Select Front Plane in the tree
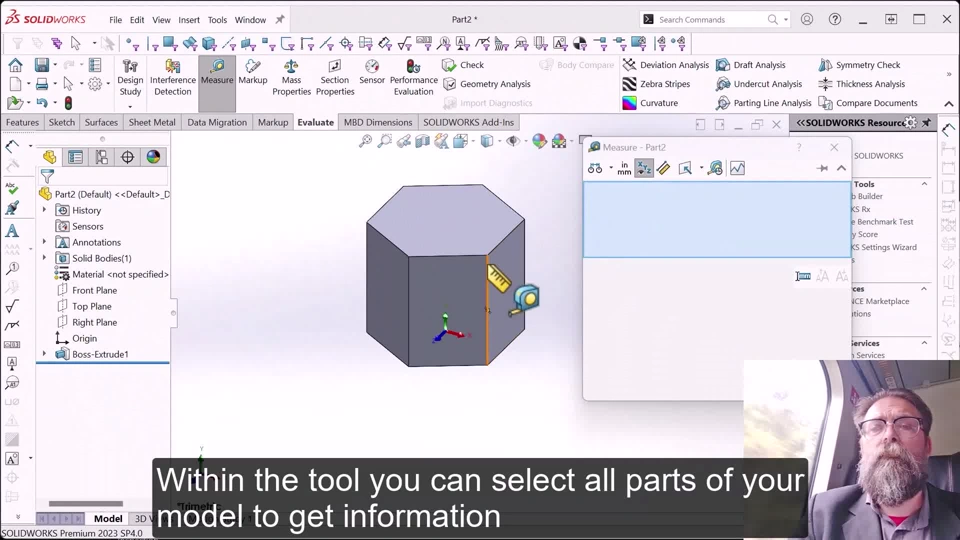 tap(94, 290)
